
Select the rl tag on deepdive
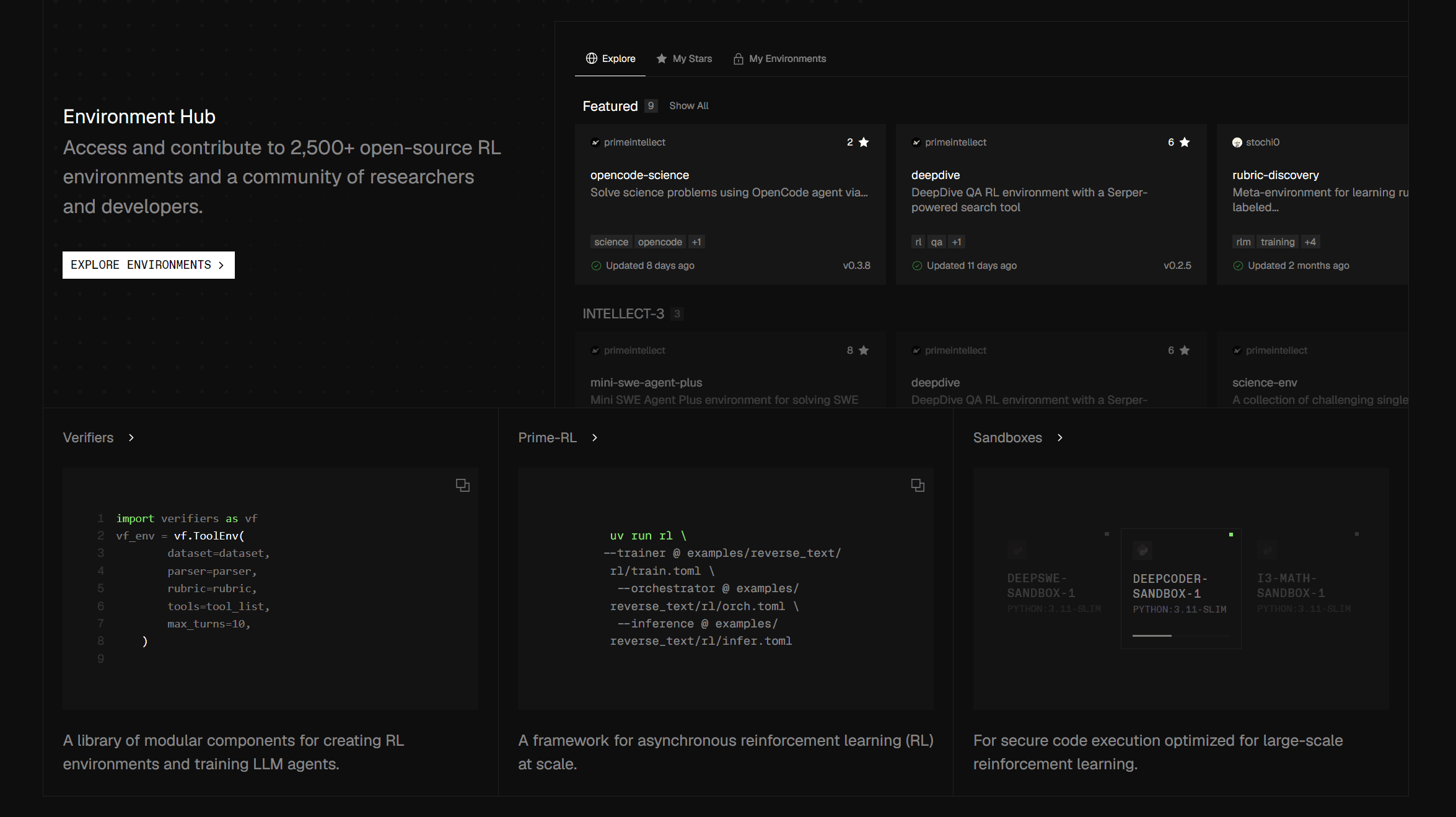coord(918,242)
